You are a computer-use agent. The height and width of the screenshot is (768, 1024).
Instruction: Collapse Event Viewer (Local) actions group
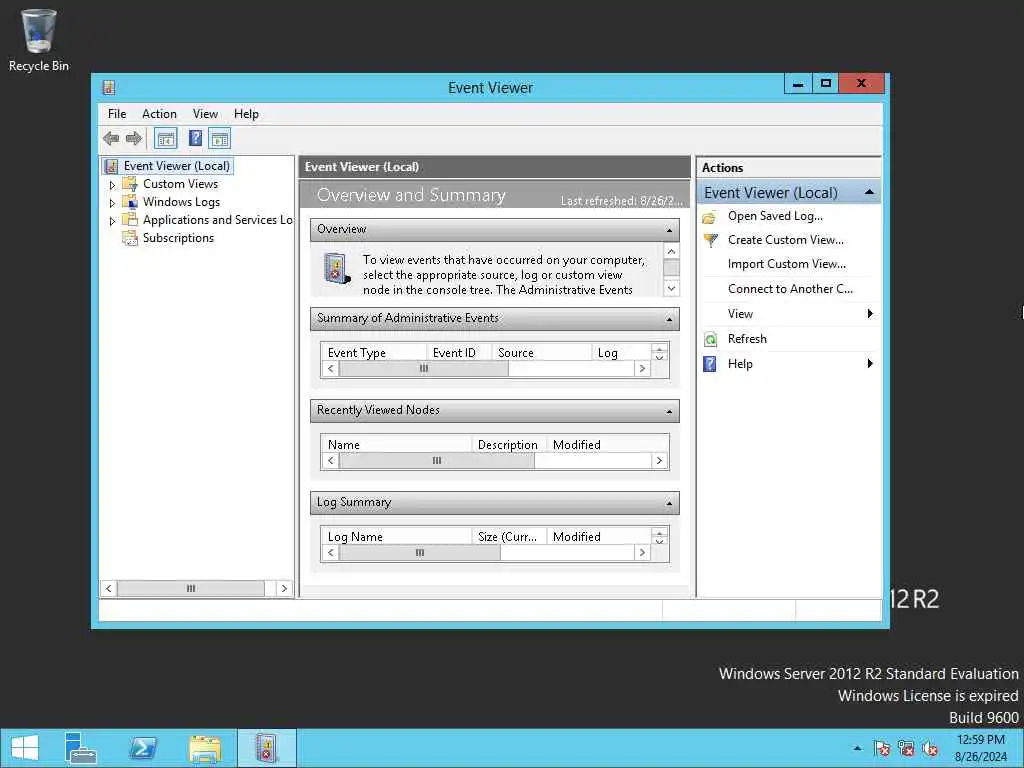pyautogui.click(x=869, y=192)
